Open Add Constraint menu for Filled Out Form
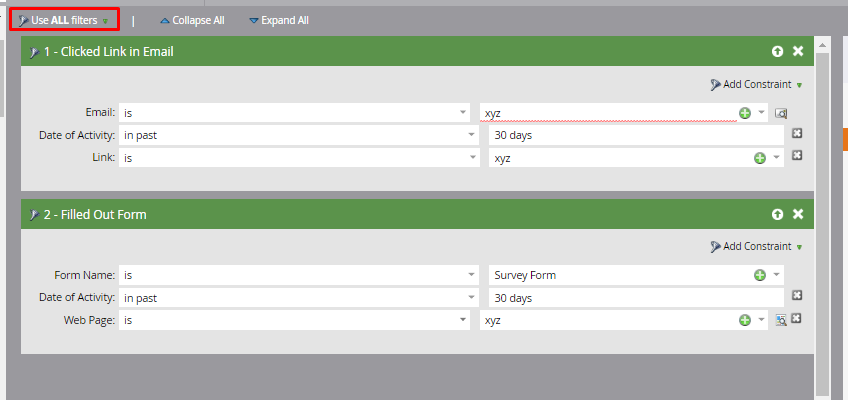Image resolution: width=848 pixels, height=400 pixels. (x=756, y=246)
